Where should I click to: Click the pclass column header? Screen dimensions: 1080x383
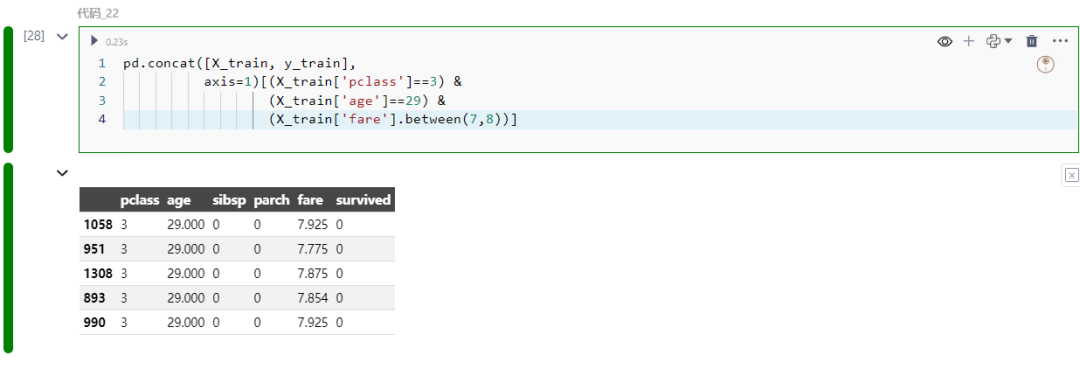(140, 200)
